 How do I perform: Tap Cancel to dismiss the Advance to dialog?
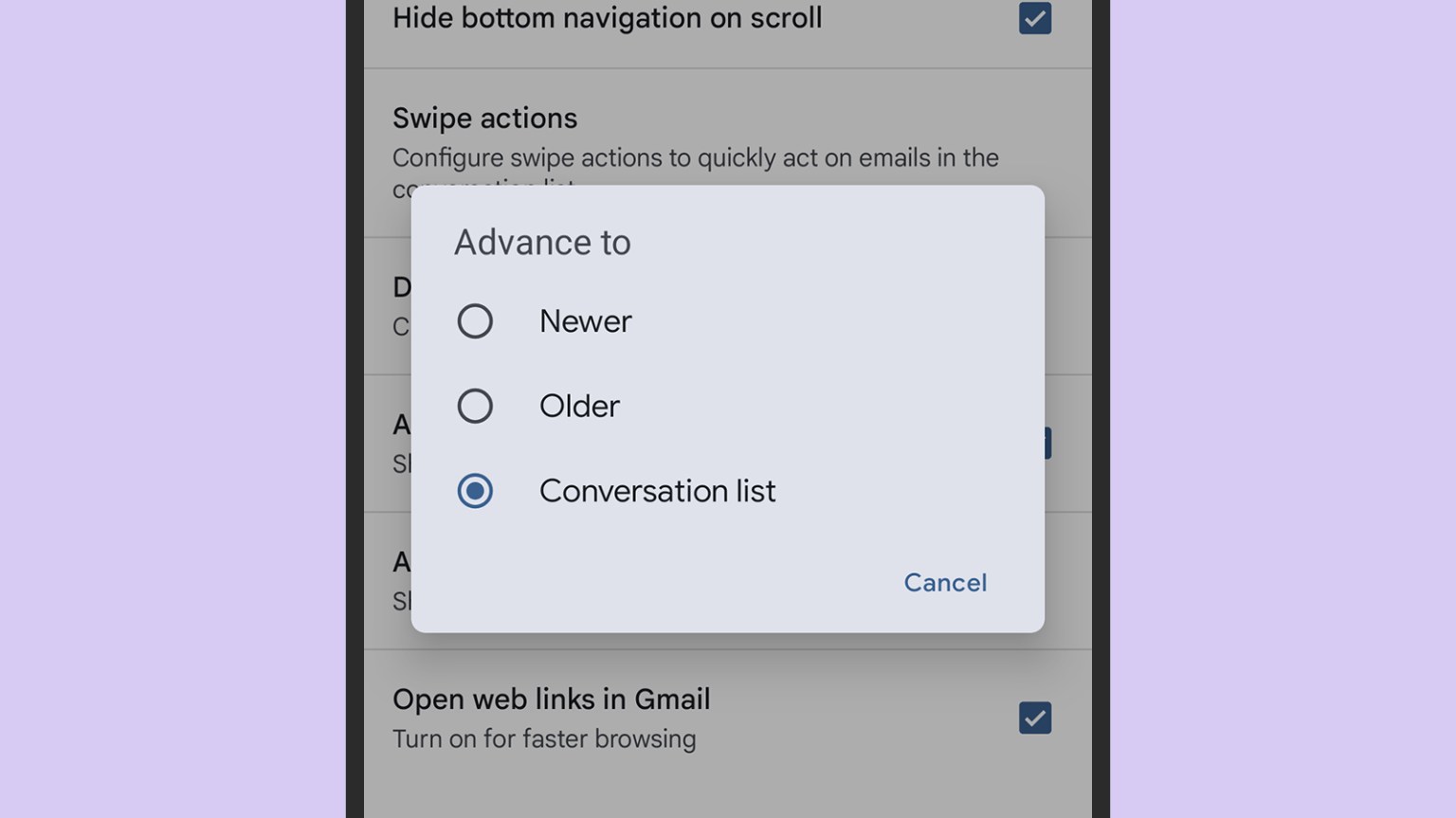944,582
